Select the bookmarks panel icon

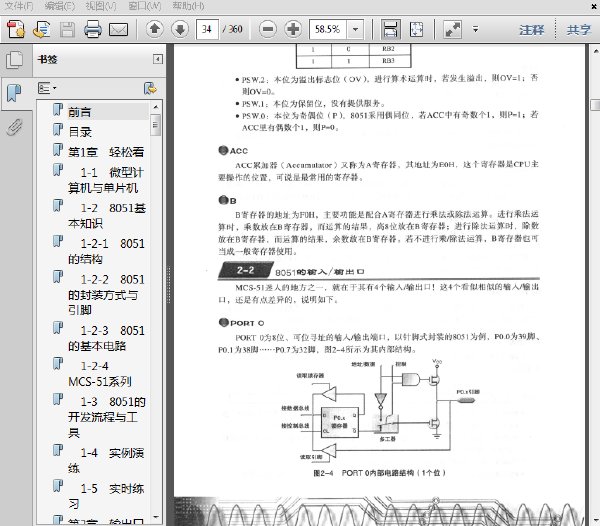(15, 94)
